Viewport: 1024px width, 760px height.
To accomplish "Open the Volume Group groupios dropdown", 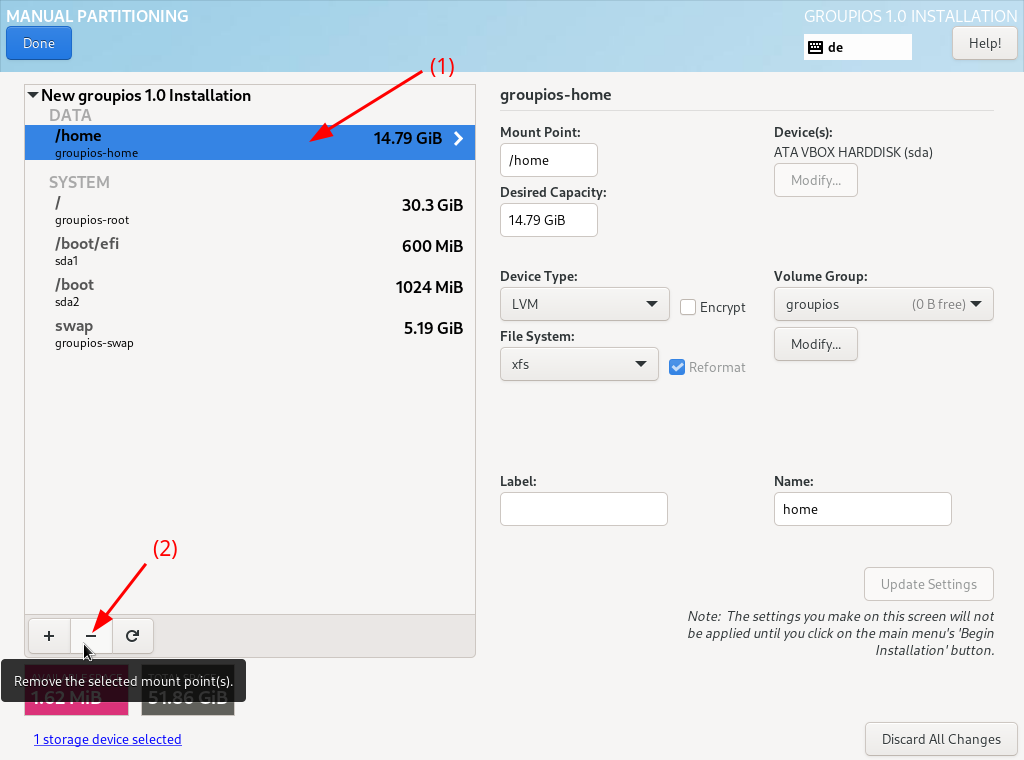I will (x=883, y=304).
